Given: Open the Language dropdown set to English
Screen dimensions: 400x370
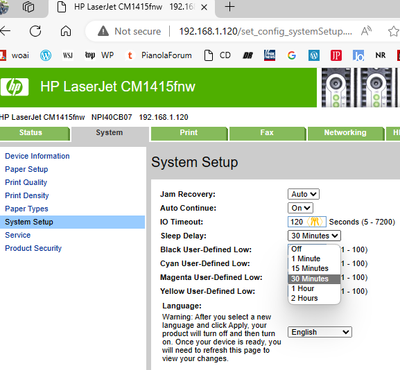Looking at the screenshot, I should (x=319, y=332).
